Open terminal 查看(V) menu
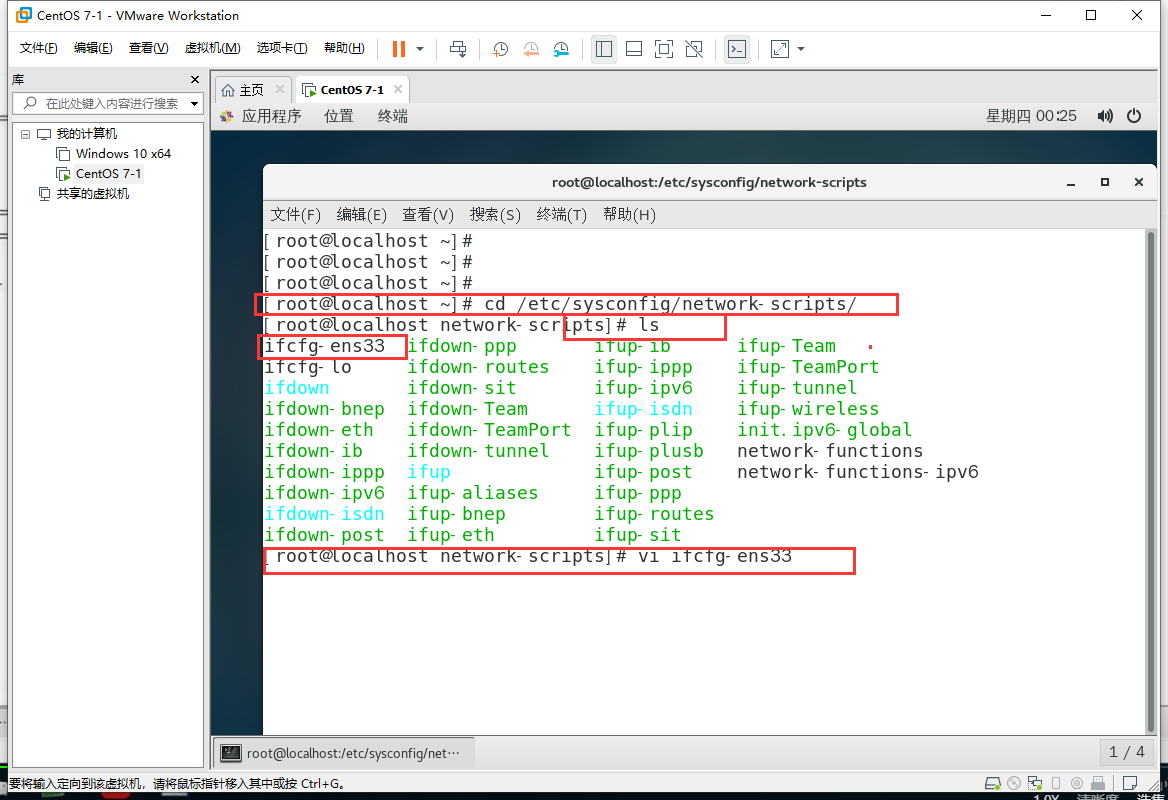This screenshot has height=800, width=1168. [x=428, y=215]
